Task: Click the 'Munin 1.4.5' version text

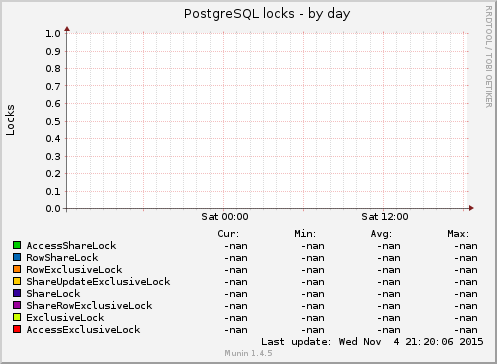Action: pyautogui.click(x=248, y=353)
